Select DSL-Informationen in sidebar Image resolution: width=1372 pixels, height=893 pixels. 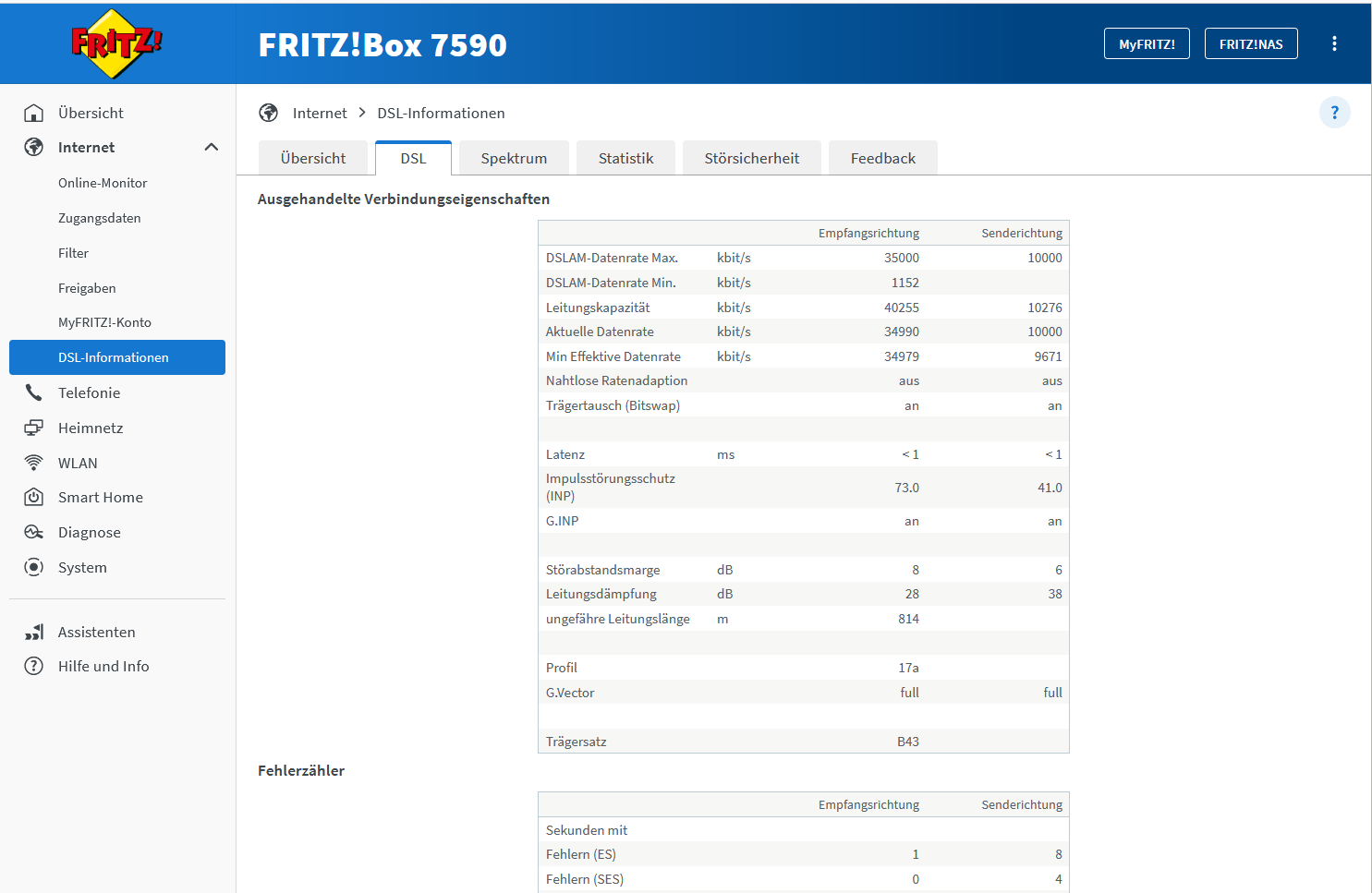[117, 357]
